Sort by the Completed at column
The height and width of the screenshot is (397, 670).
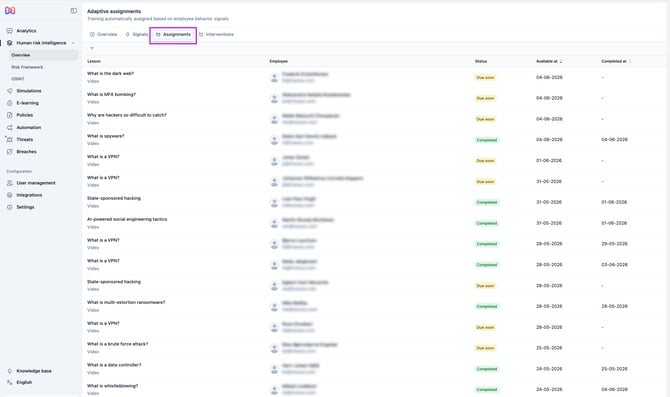[616, 62]
